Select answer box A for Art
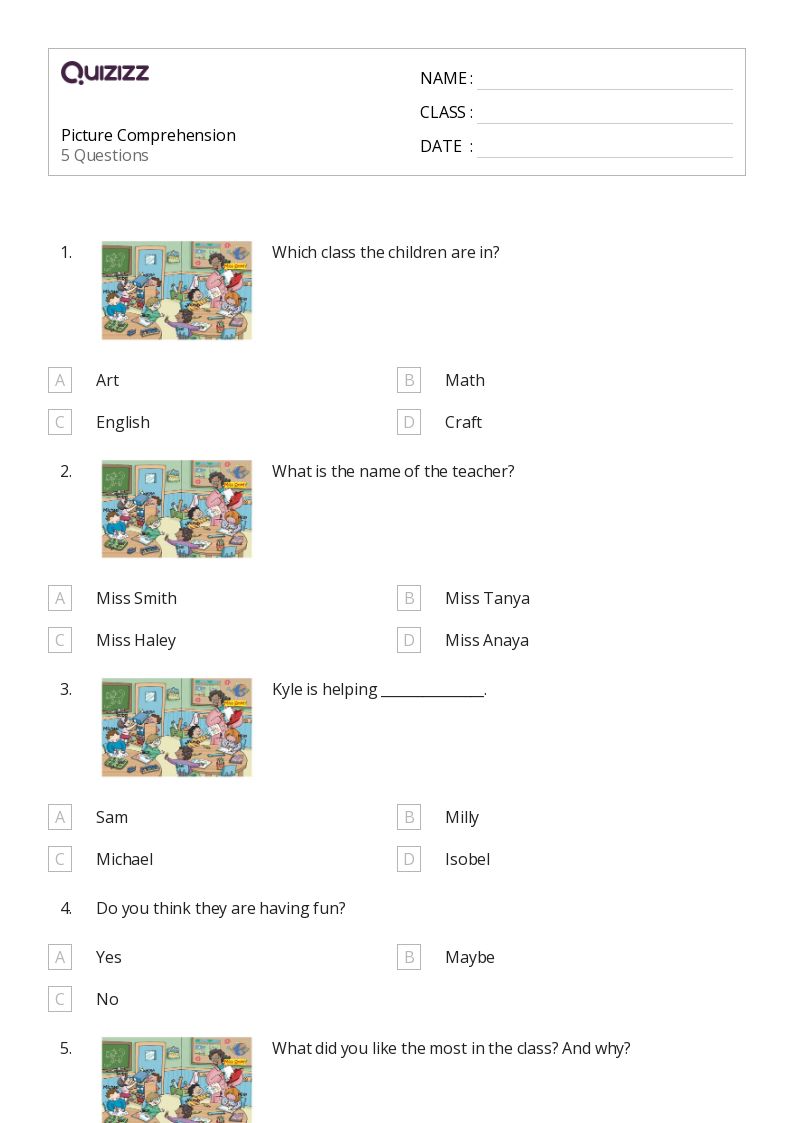794x1123 pixels. (60, 380)
